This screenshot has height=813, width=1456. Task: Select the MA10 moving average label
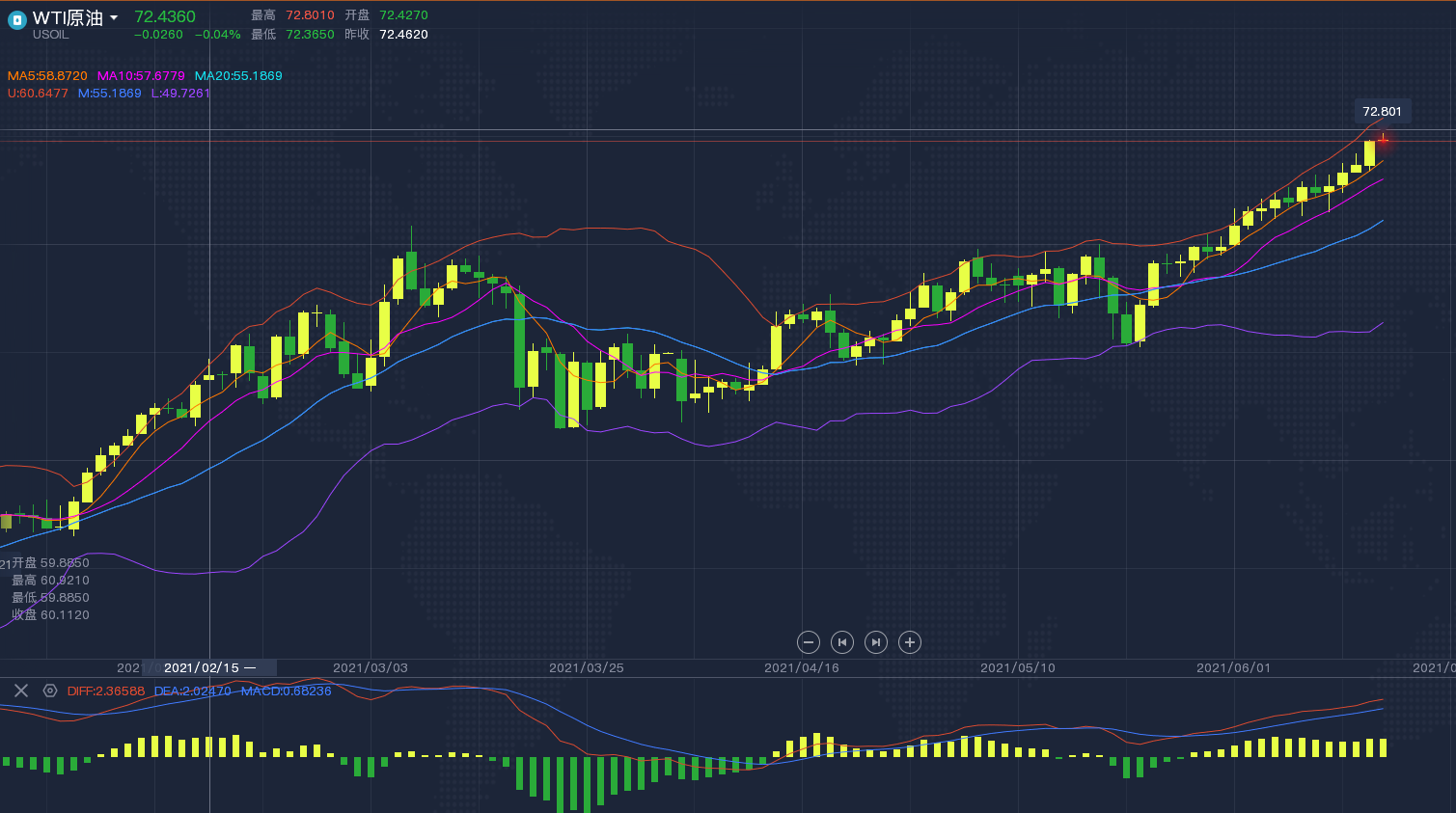pos(141,76)
